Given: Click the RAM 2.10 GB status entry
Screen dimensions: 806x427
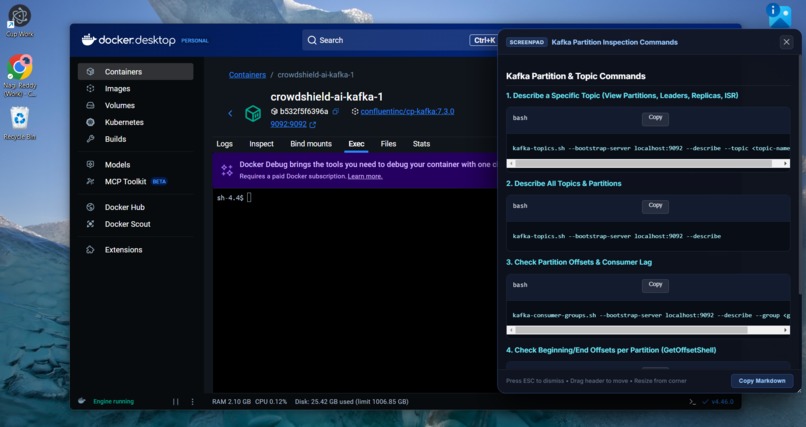Looking at the screenshot, I should (x=231, y=402).
